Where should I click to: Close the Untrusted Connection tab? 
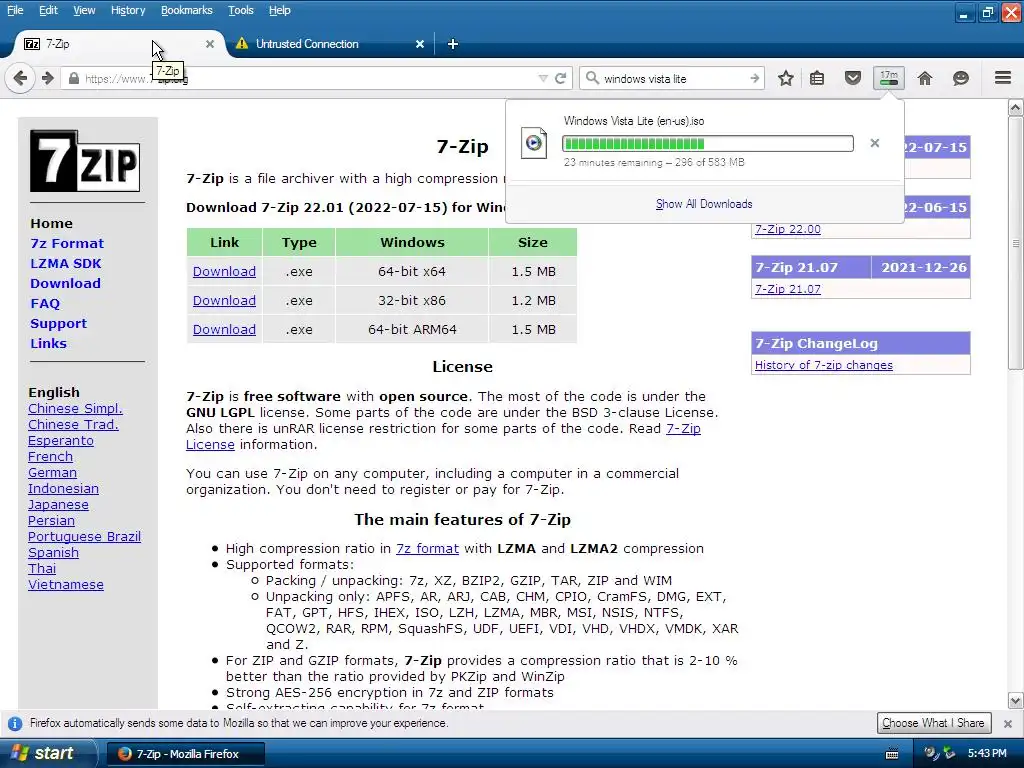tap(420, 44)
